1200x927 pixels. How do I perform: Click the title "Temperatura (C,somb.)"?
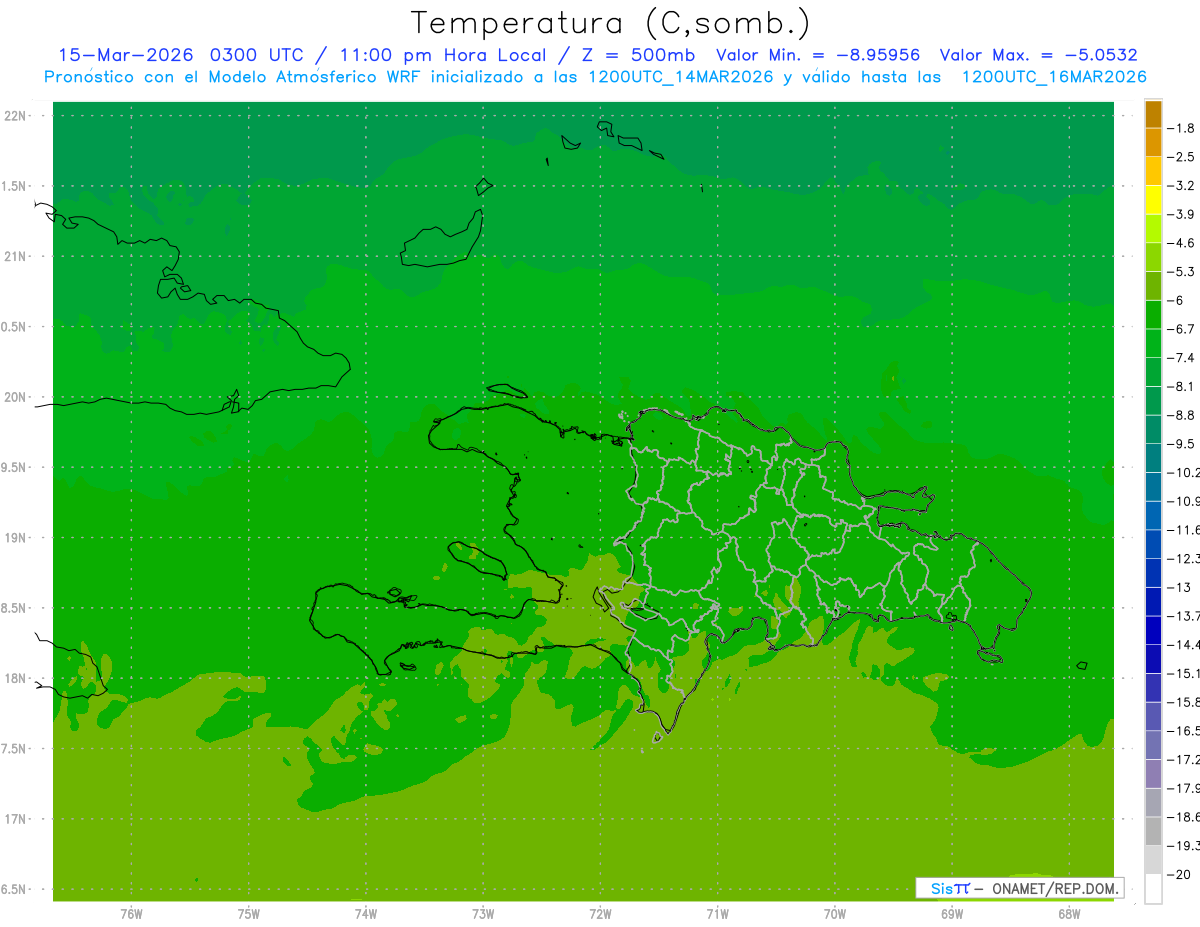click(611, 22)
